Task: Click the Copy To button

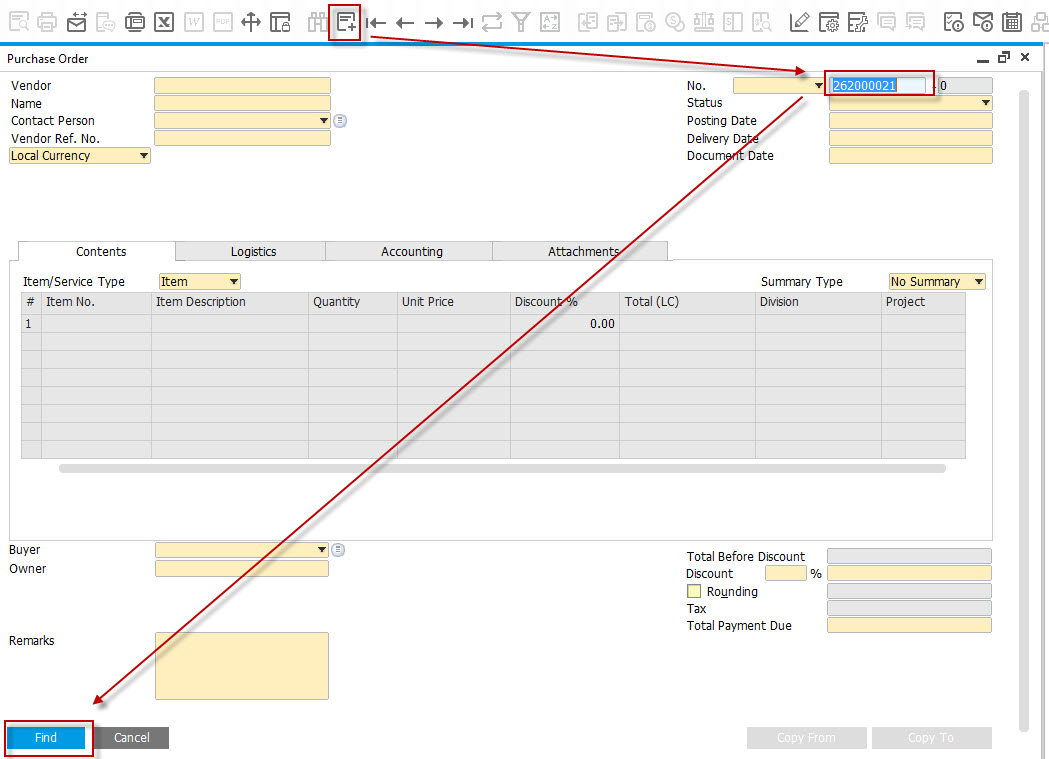Action: click(x=931, y=738)
